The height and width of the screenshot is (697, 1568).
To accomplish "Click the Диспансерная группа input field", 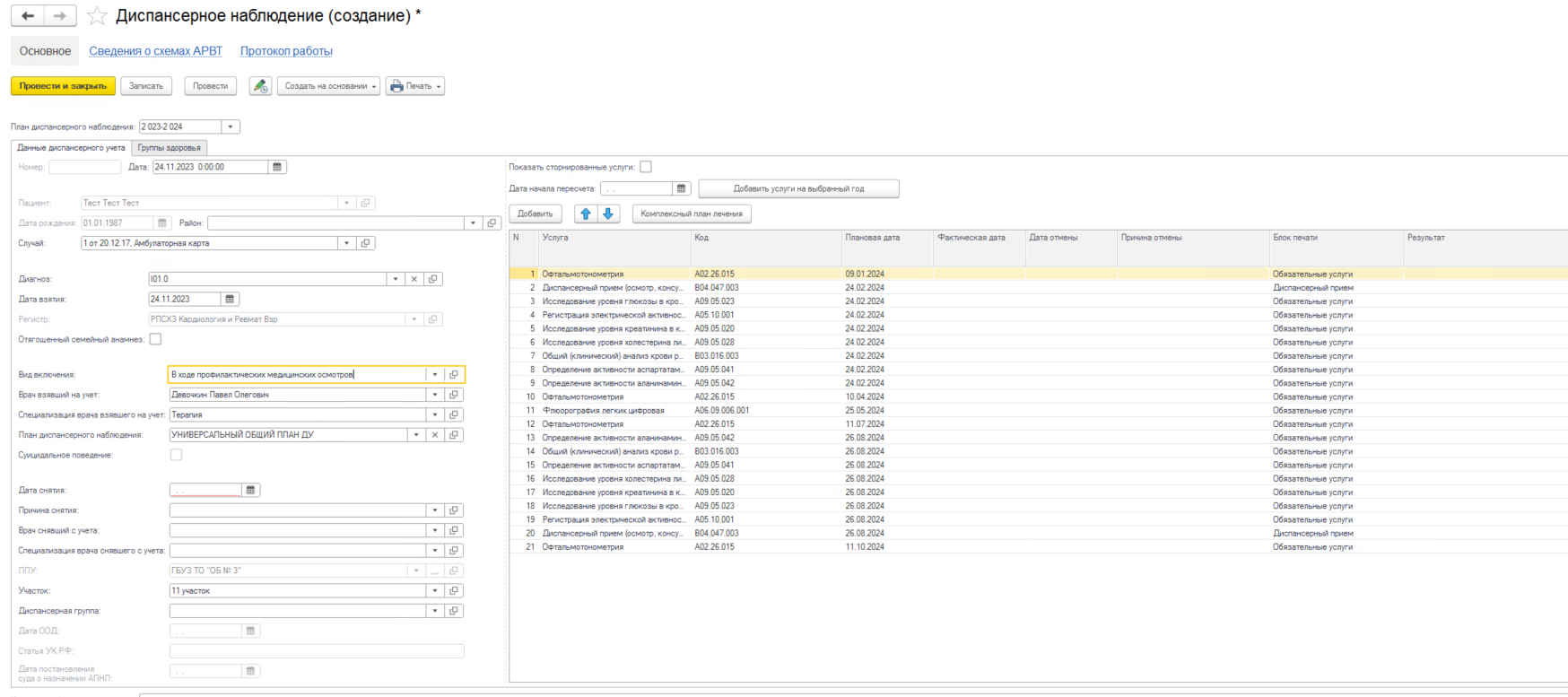I will click(x=298, y=611).
